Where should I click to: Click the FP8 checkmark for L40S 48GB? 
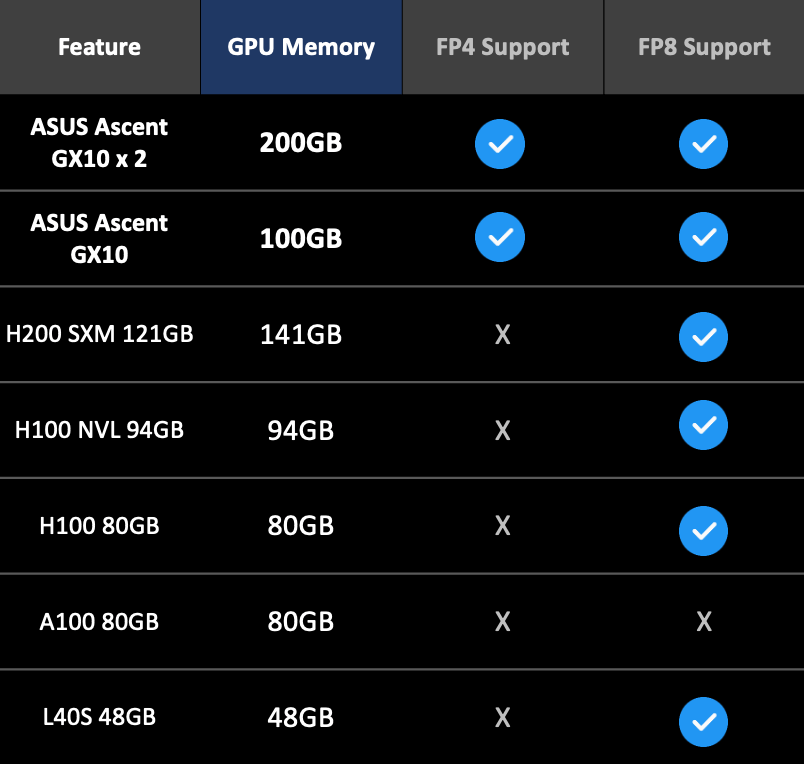click(x=704, y=718)
